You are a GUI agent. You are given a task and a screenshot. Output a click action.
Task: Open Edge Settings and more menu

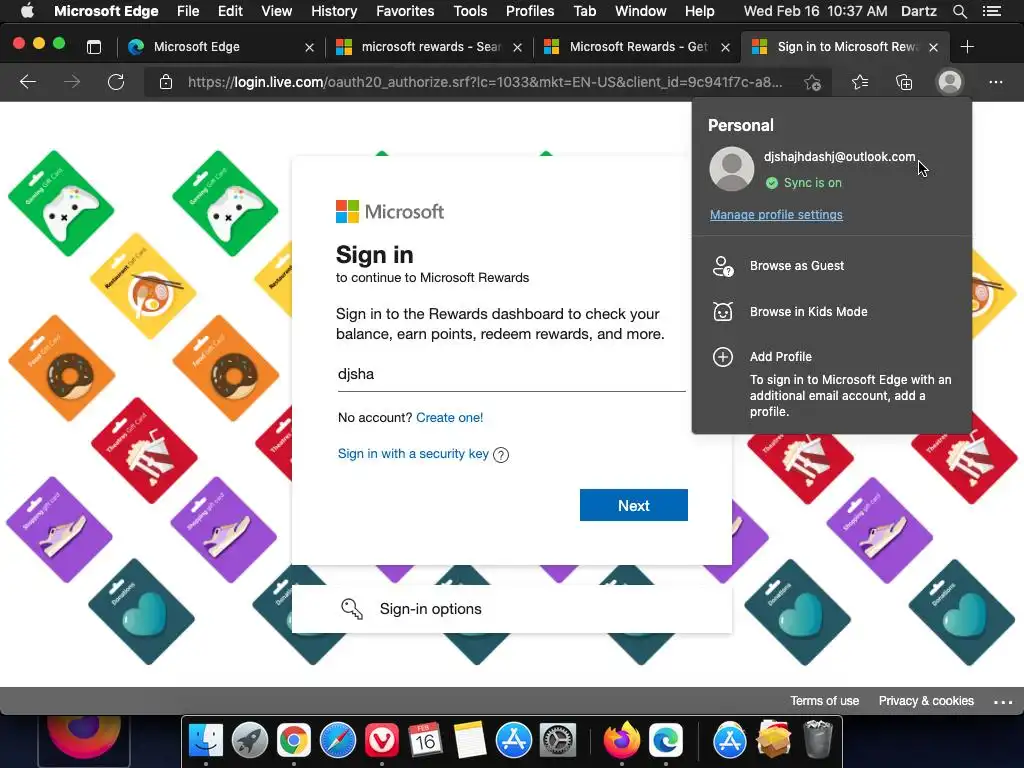click(995, 82)
